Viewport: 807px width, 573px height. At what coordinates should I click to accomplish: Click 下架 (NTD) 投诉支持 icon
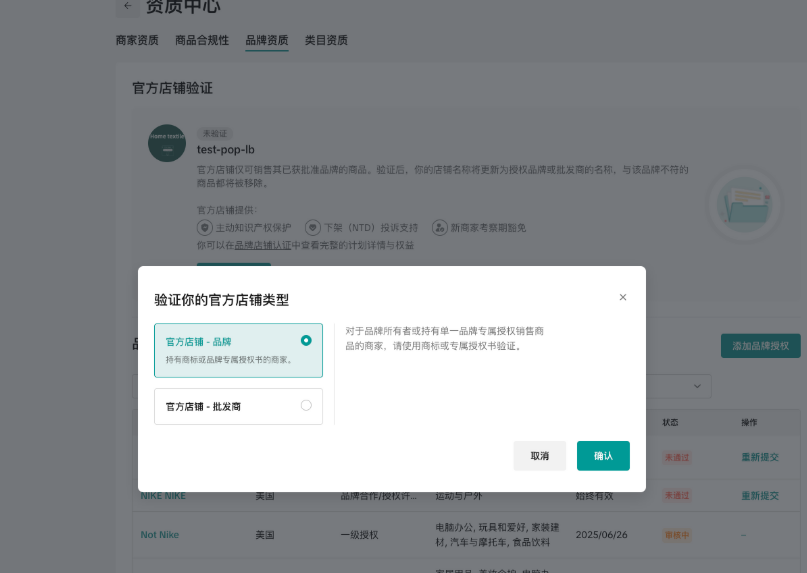[312, 228]
